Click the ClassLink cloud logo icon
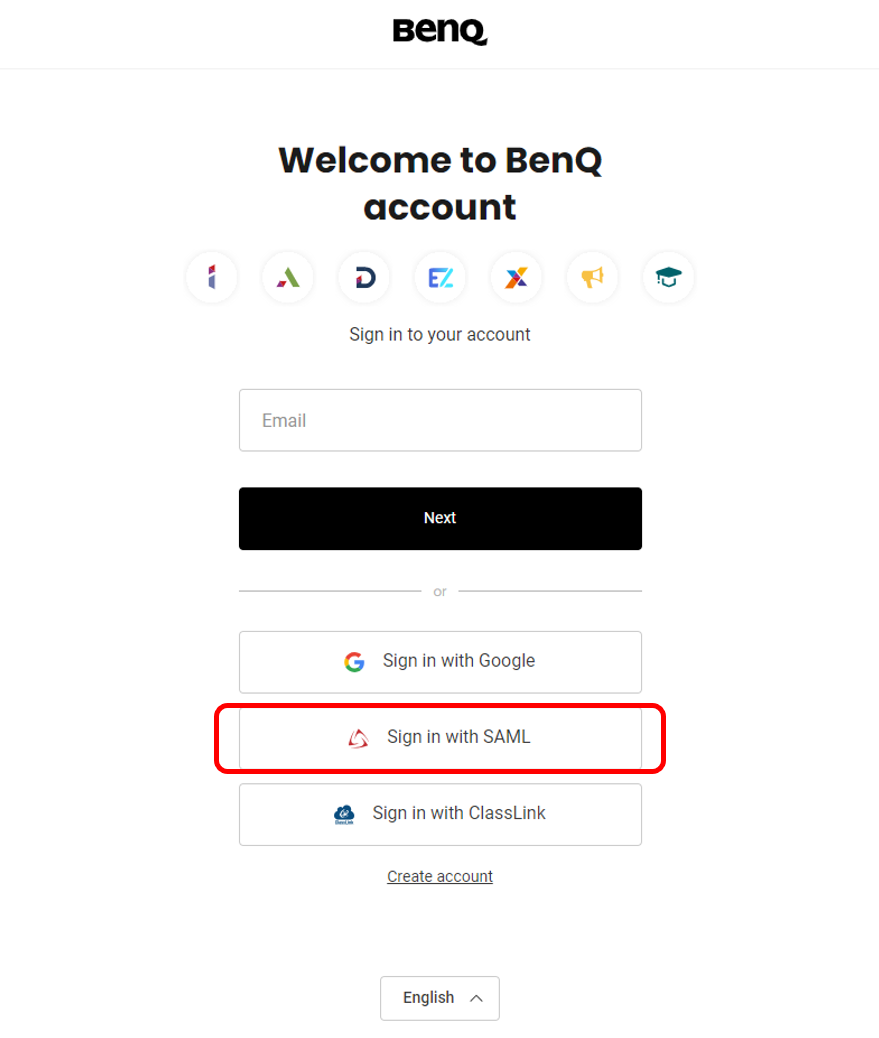 [344, 814]
